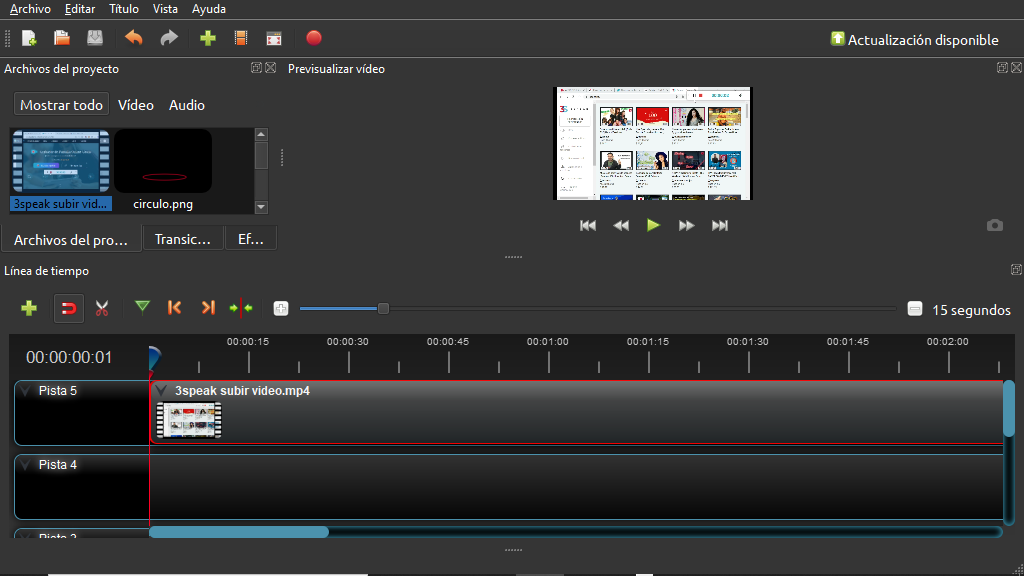
Task: Select the 3speak subir video.mp4 clip thumbnail
Action: (x=189, y=420)
